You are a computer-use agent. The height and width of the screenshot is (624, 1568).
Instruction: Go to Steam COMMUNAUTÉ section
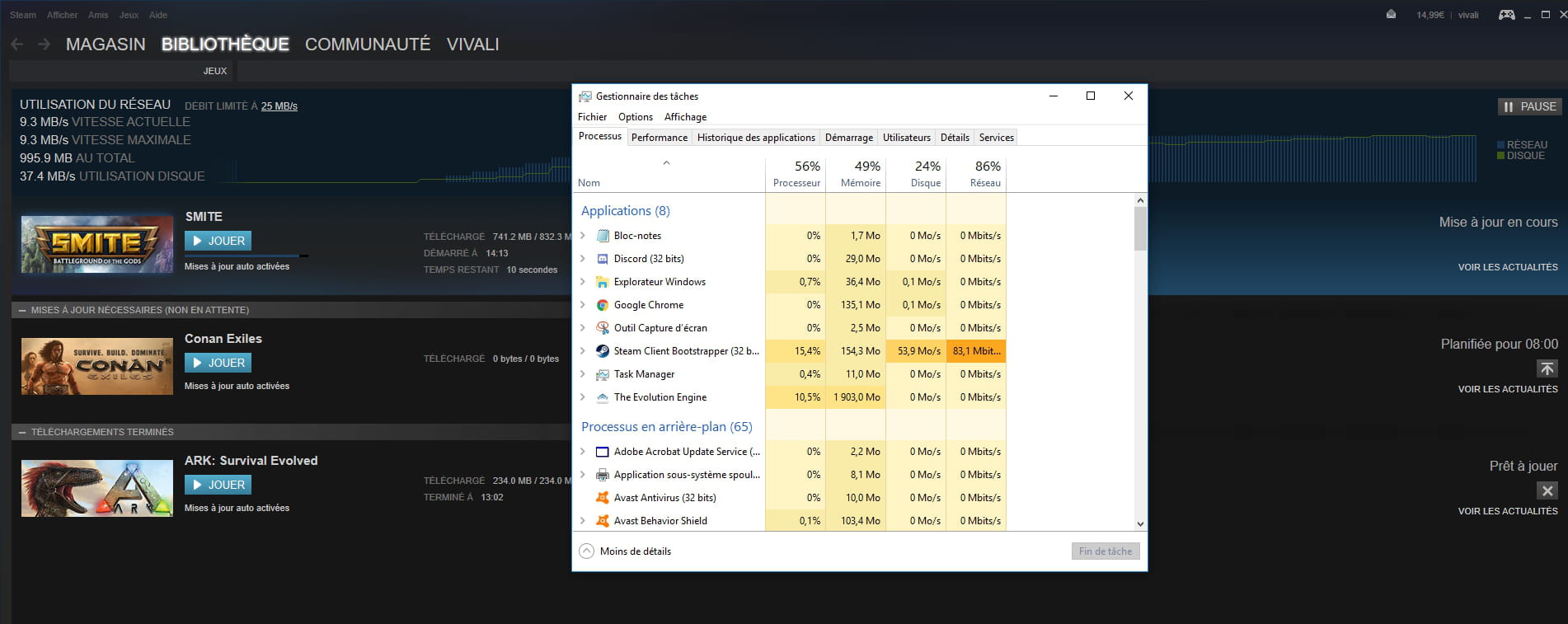click(x=368, y=45)
